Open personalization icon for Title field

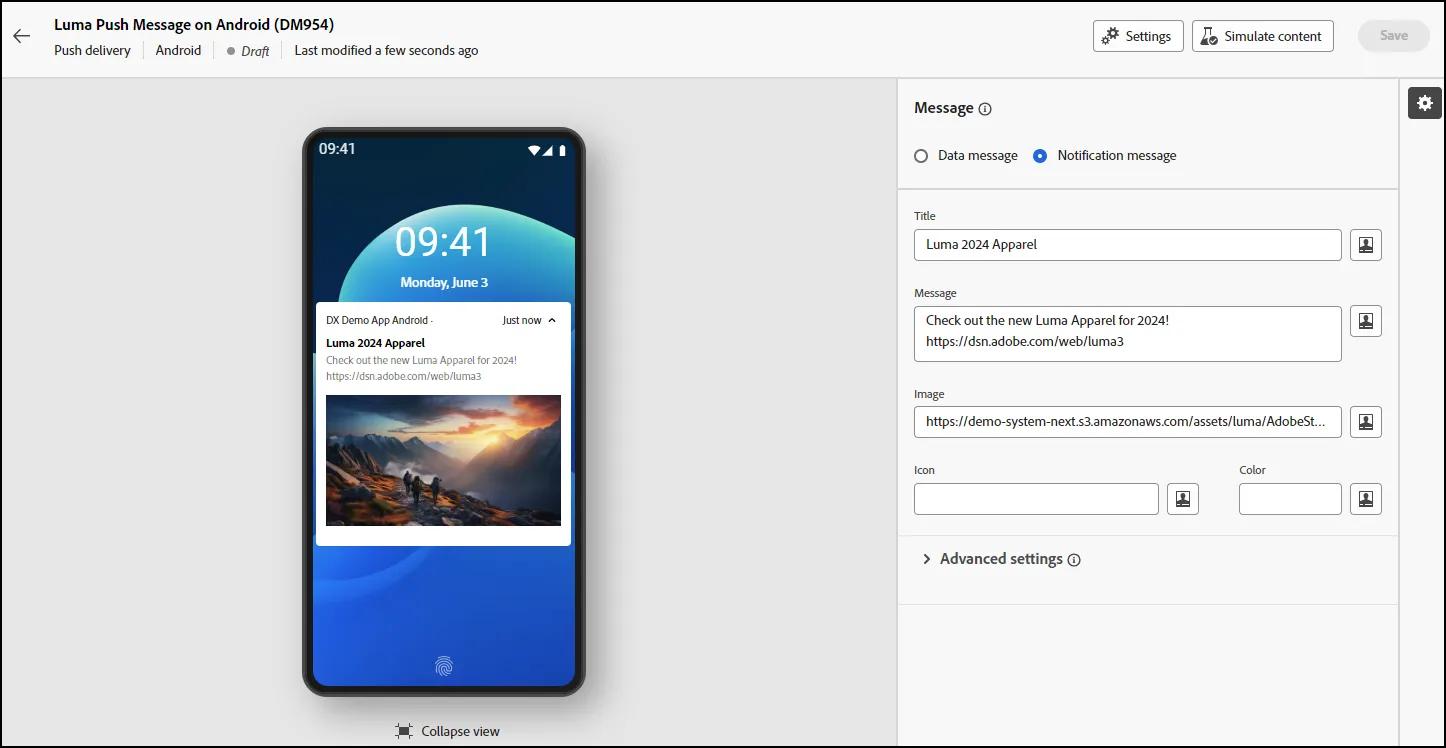(x=1366, y=245)
